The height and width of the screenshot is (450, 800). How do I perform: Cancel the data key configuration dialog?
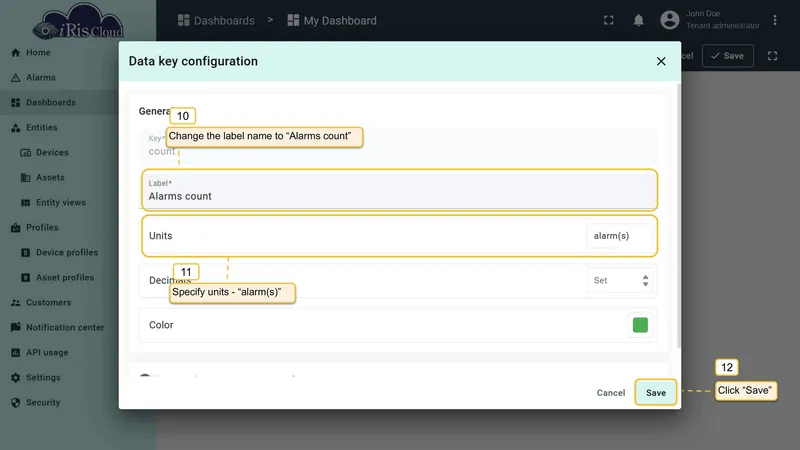(x=611, y=392)
